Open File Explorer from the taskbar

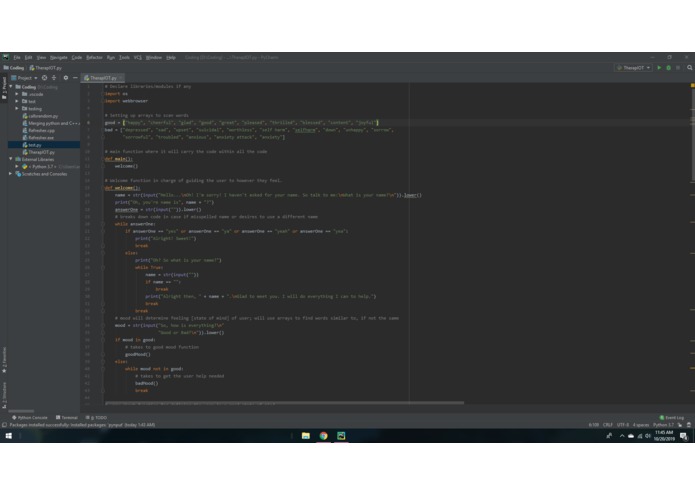click(306, 436)
